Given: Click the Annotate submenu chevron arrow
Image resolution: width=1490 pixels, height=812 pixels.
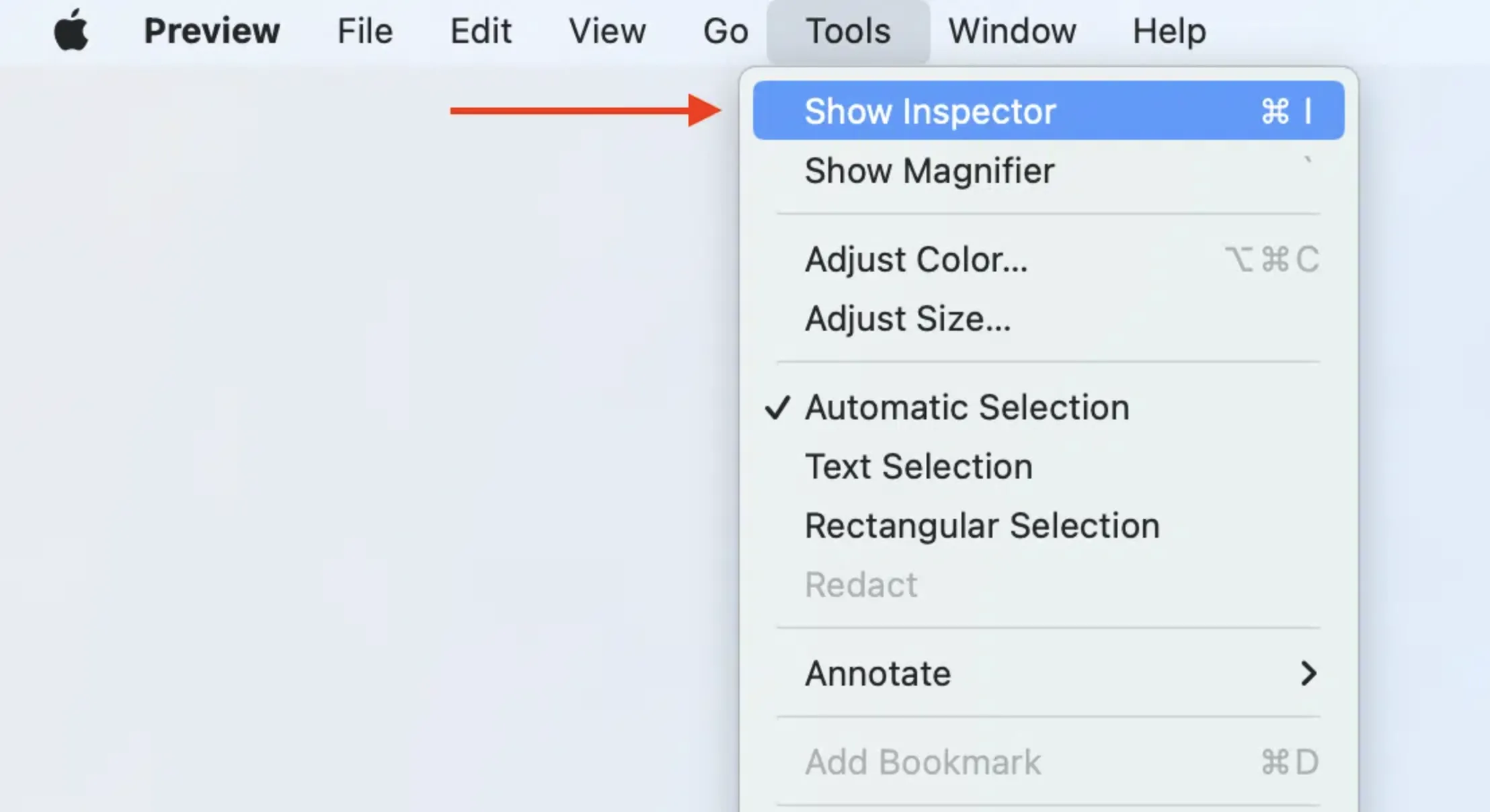Looking at the screenshot, I should pyautogui.click(x=1308, y=673).
